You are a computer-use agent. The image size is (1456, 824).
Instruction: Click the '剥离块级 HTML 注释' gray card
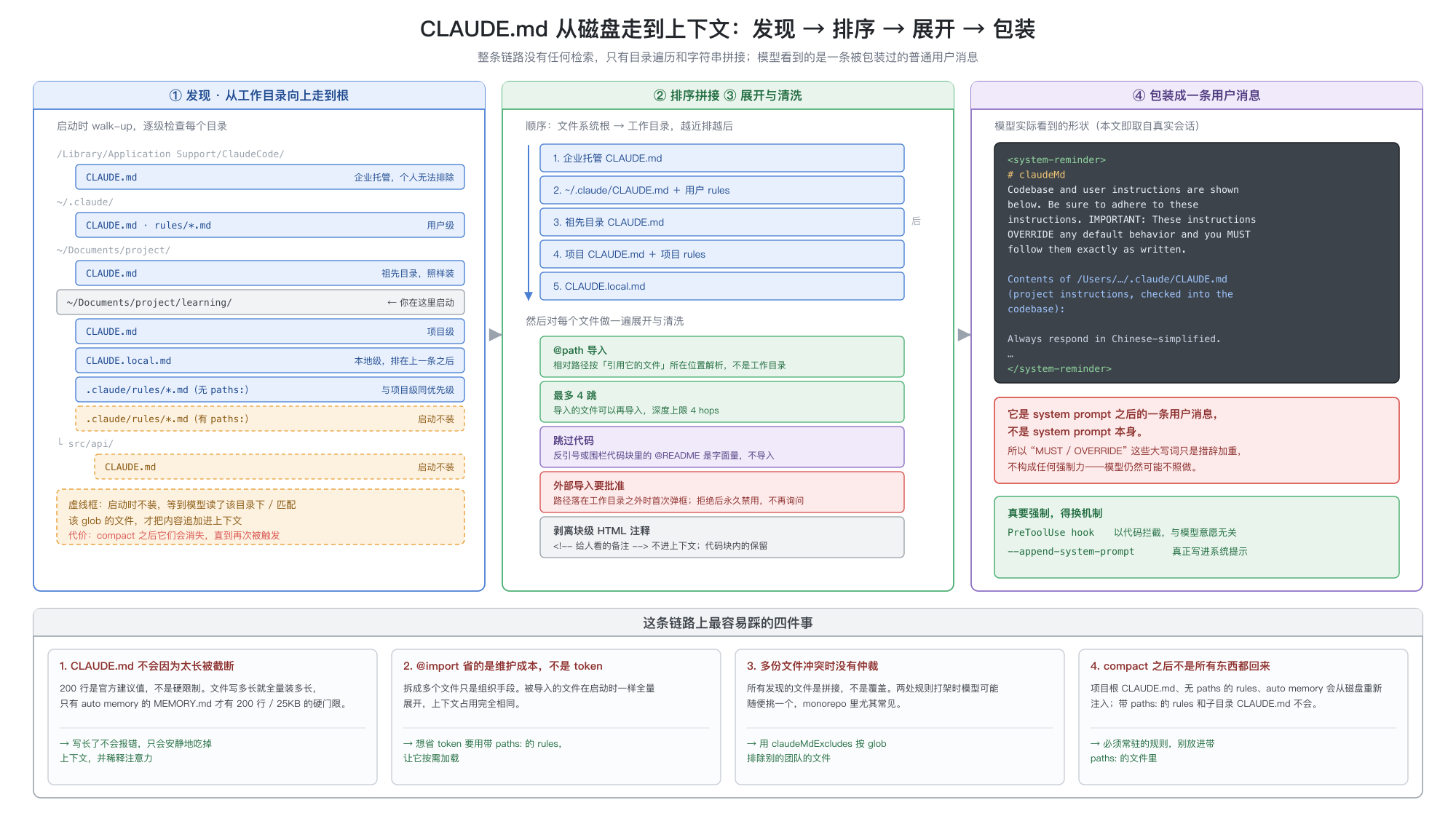point(722,537)
